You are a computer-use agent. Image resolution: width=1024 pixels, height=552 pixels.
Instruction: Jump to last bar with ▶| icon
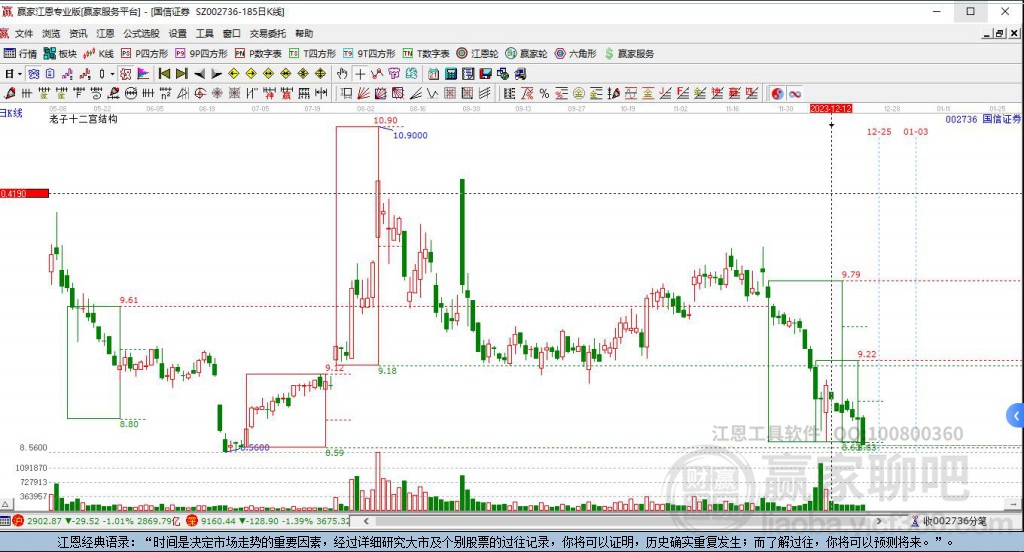[x=182, y=74]
